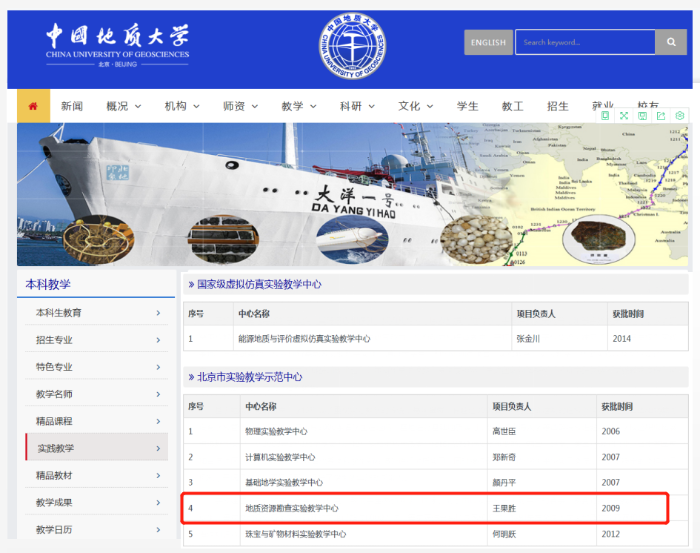Click the settings hexagon icon in floating toolbar
This screenshot has width=700, height=553.
click(x=680, y=116)
